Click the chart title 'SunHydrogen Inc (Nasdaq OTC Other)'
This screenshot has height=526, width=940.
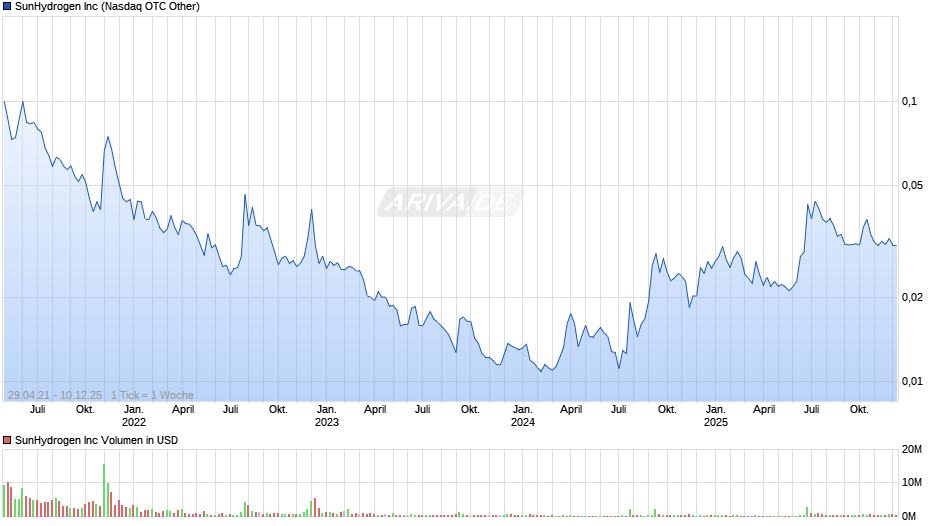[107, 7]
